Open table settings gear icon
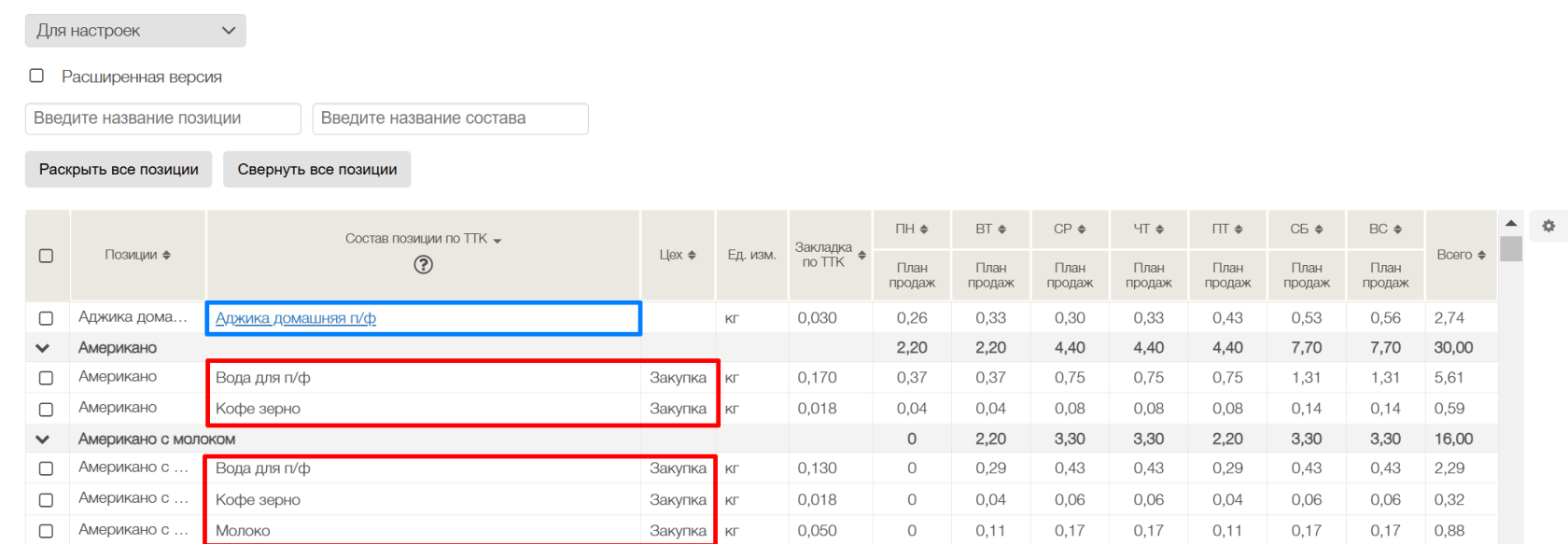1568x544 pixels. point(1548,226)
